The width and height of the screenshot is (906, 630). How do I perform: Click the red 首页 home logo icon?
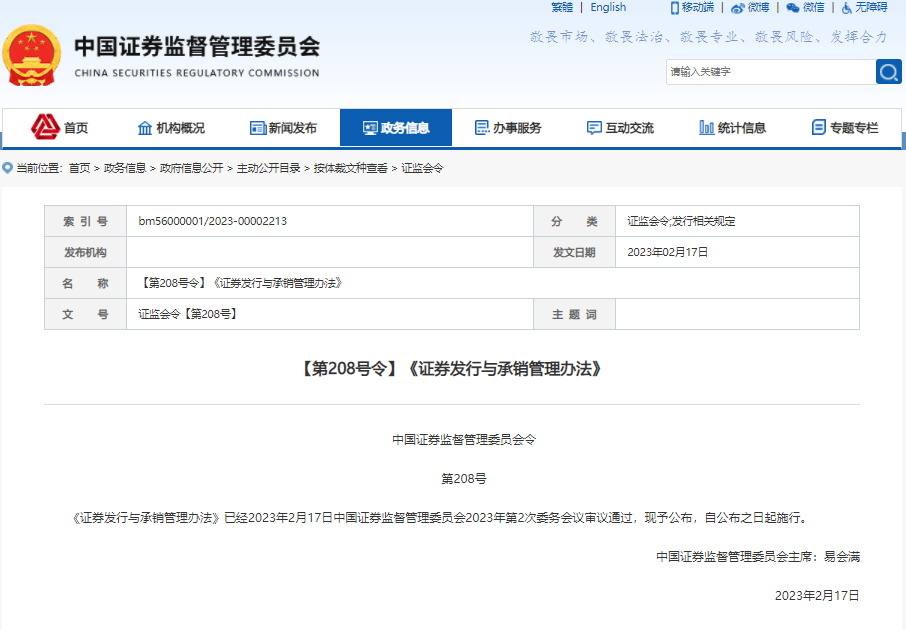[x=46, y=127]
